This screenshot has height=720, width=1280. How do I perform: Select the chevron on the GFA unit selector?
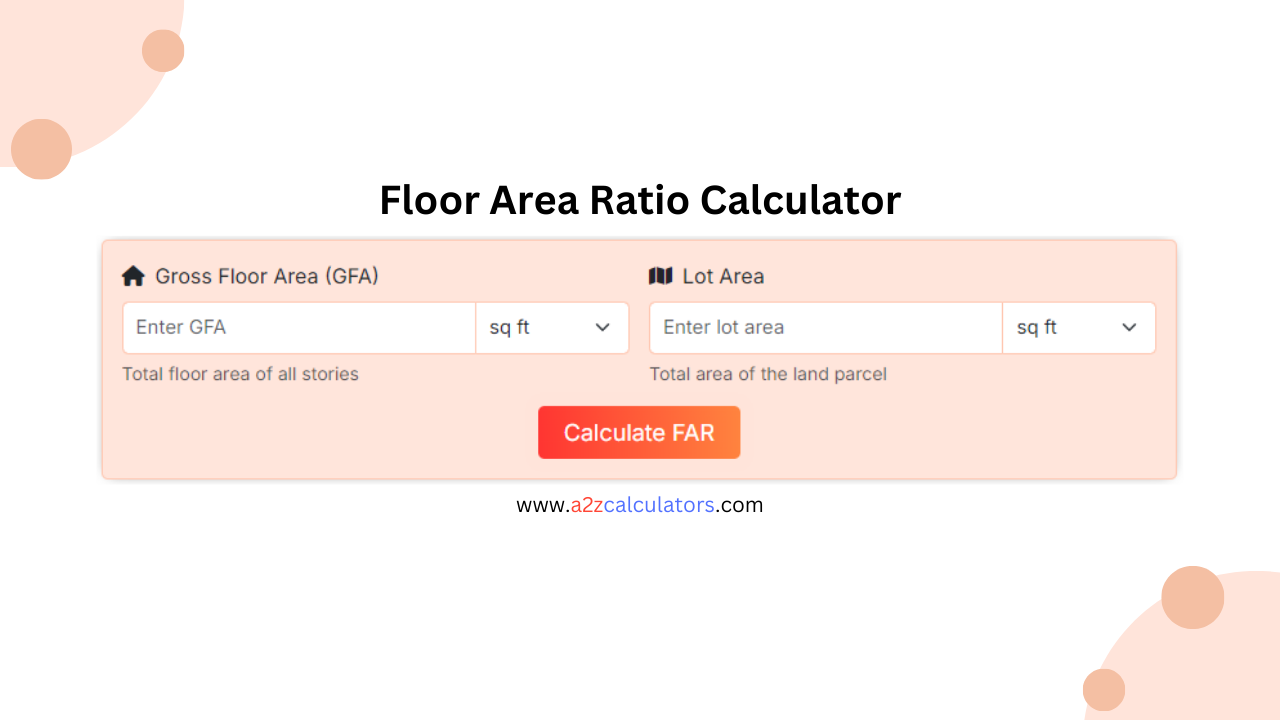(602, 327)
